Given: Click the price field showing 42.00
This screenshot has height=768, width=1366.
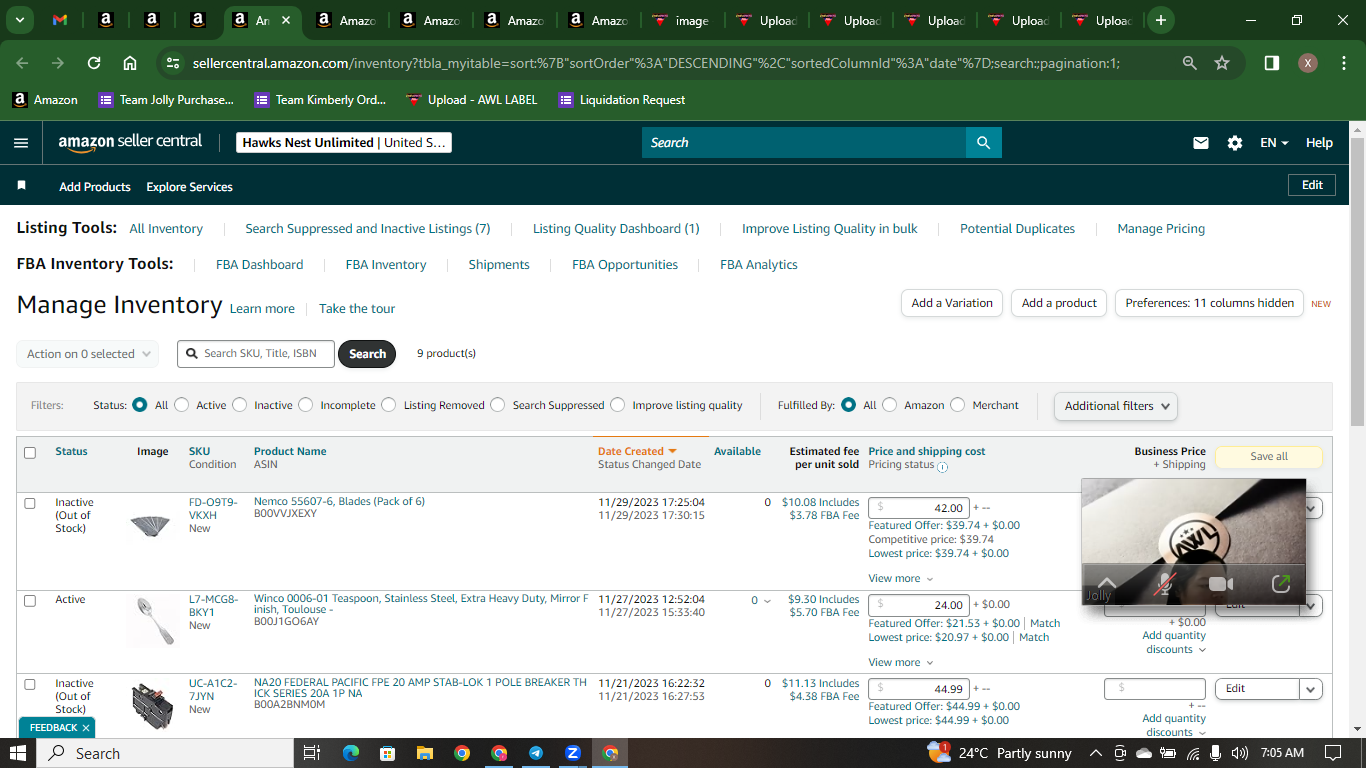Looking at the screenshot, I should click(919, 508).
